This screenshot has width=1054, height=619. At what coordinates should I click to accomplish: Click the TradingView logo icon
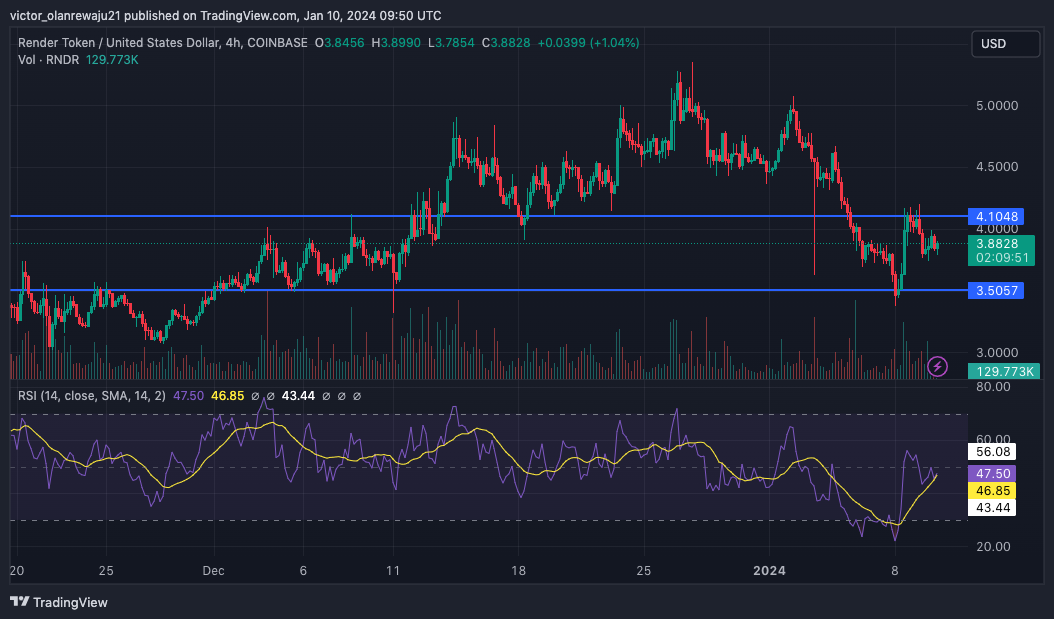pos(19,602)
